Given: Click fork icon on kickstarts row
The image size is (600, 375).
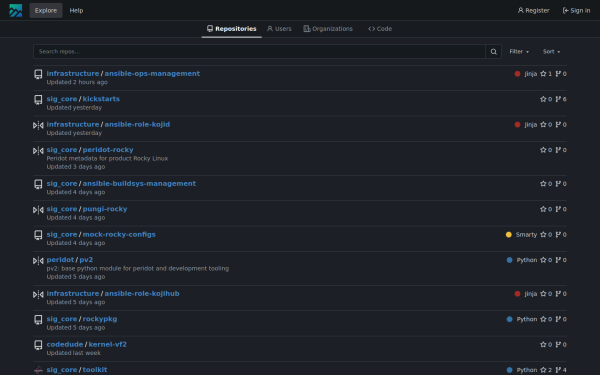Looking at the screenshot, I should (x=558, y=99).
